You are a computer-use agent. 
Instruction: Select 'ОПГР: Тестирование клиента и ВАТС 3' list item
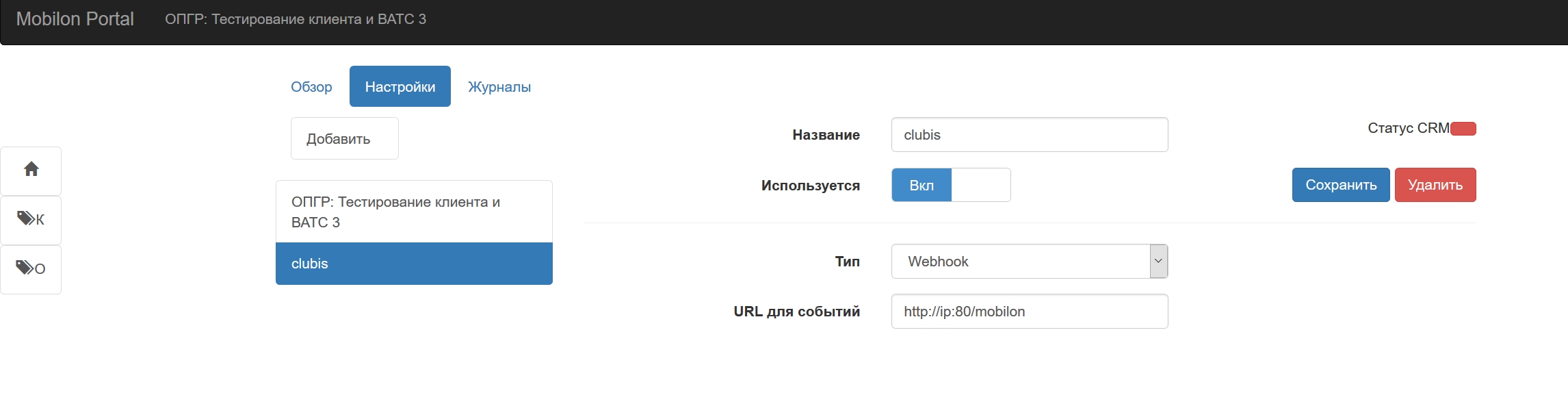click(414, 212)
